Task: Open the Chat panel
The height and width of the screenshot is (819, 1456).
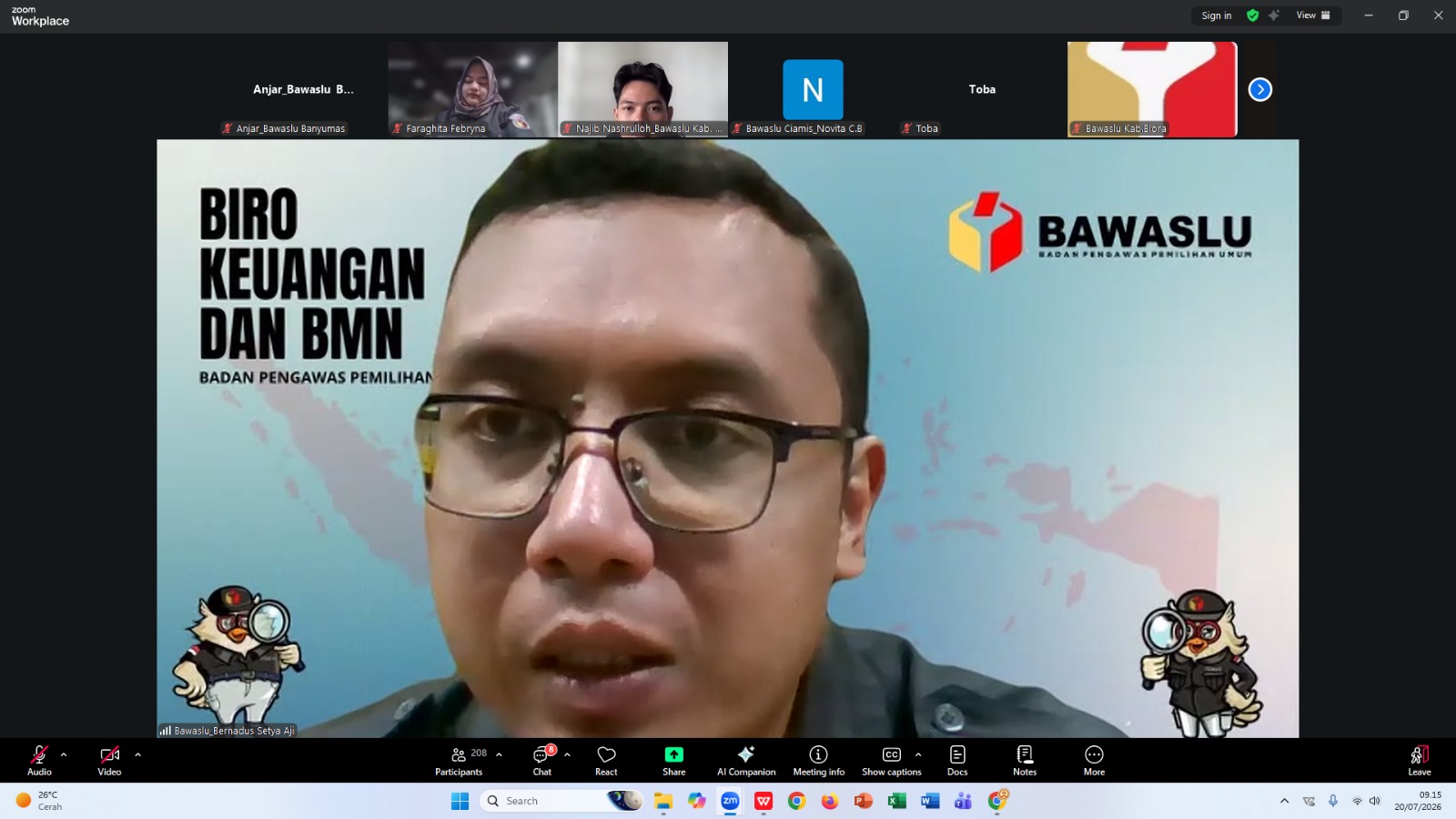Action: tap(542, 761)
